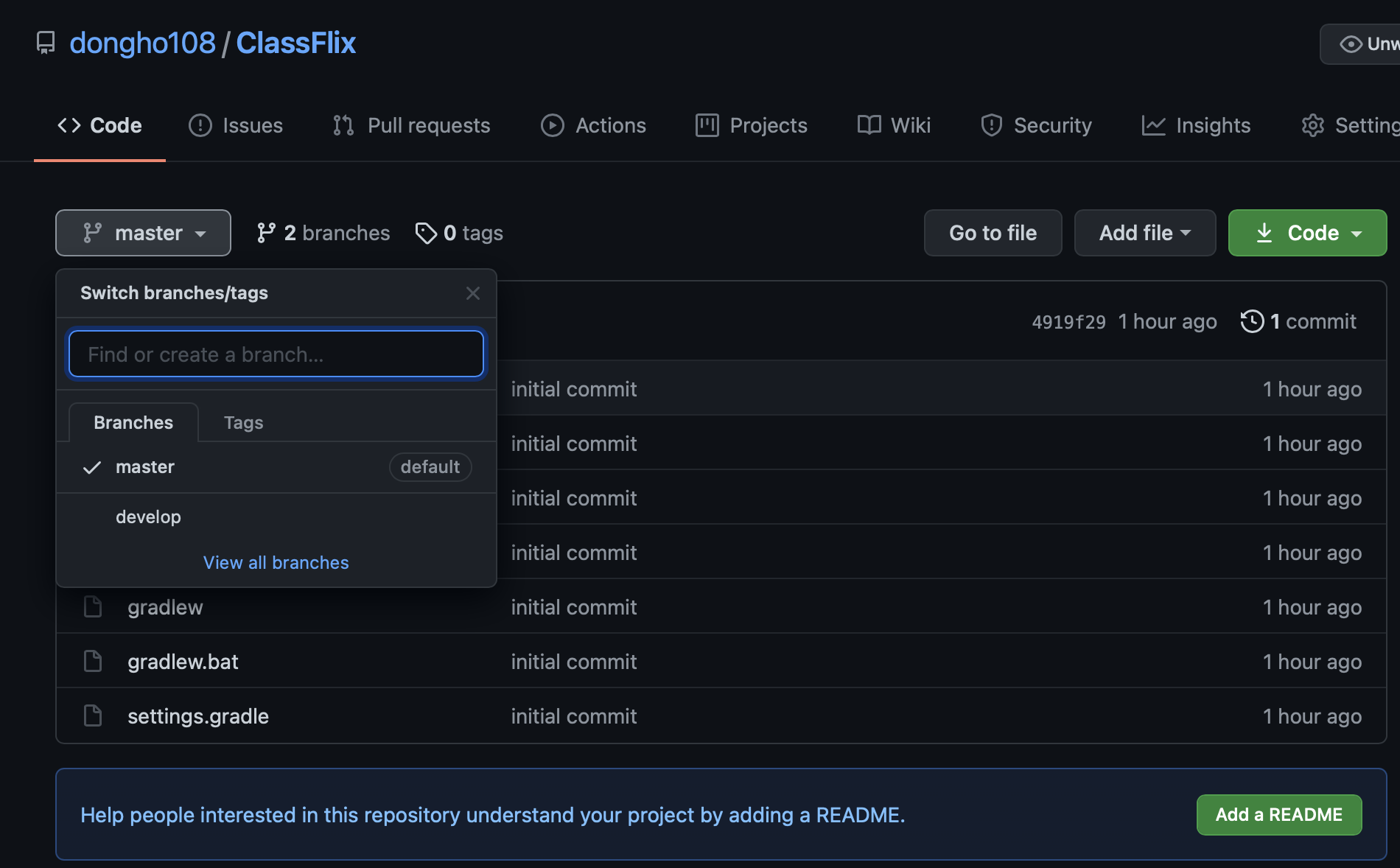Click the Go to file button
Screen dimensions: 1400x868
pos(993,233)
